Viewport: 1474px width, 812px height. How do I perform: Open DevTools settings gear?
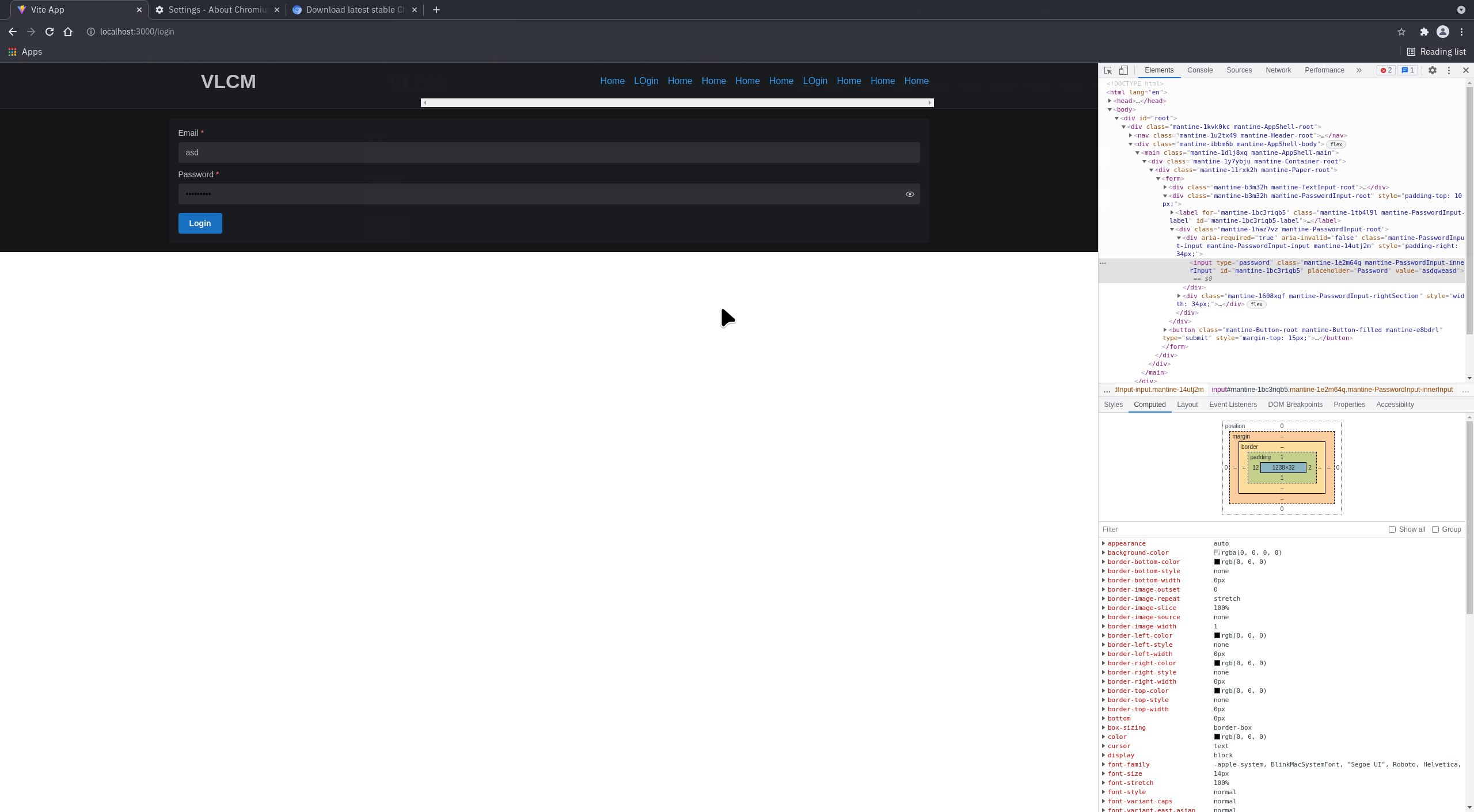(x=1432, y=70)
